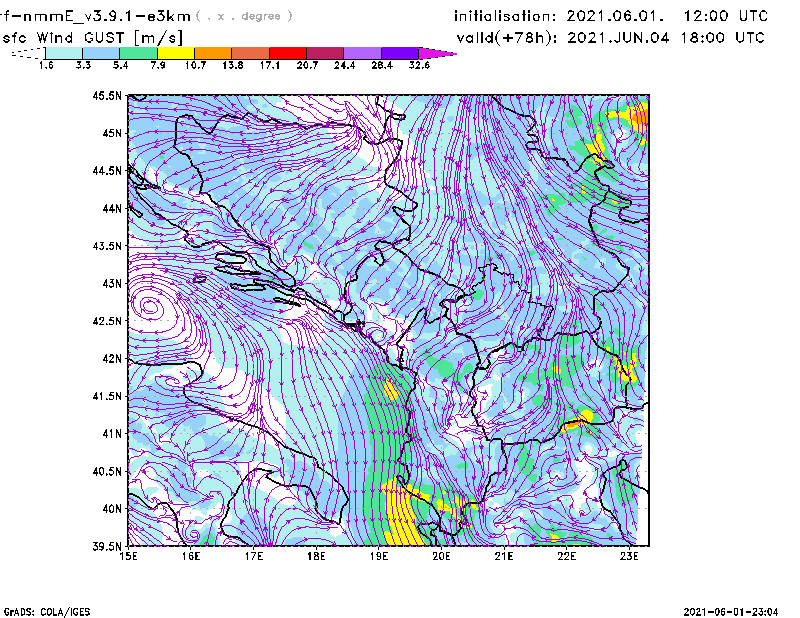800x618 pixels.
Task: Click the initialisation date 2021.06.01.
Action: coord(615,16)
